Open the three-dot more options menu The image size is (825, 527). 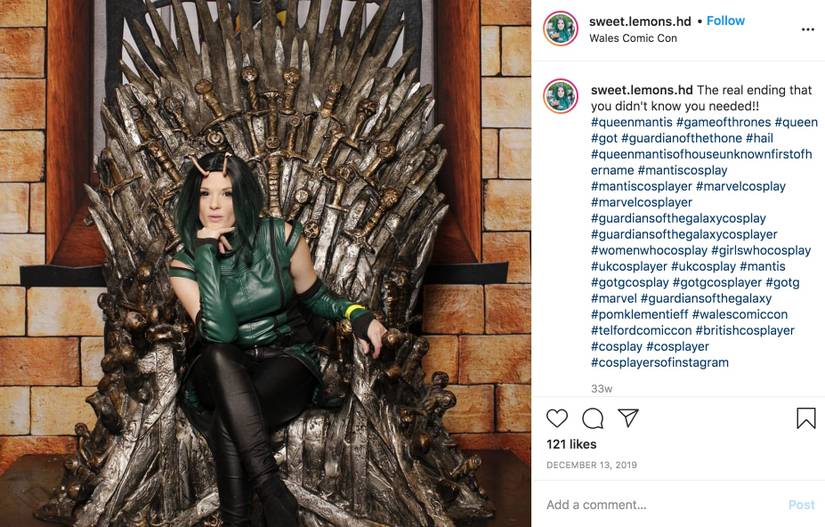coord(808,29)
